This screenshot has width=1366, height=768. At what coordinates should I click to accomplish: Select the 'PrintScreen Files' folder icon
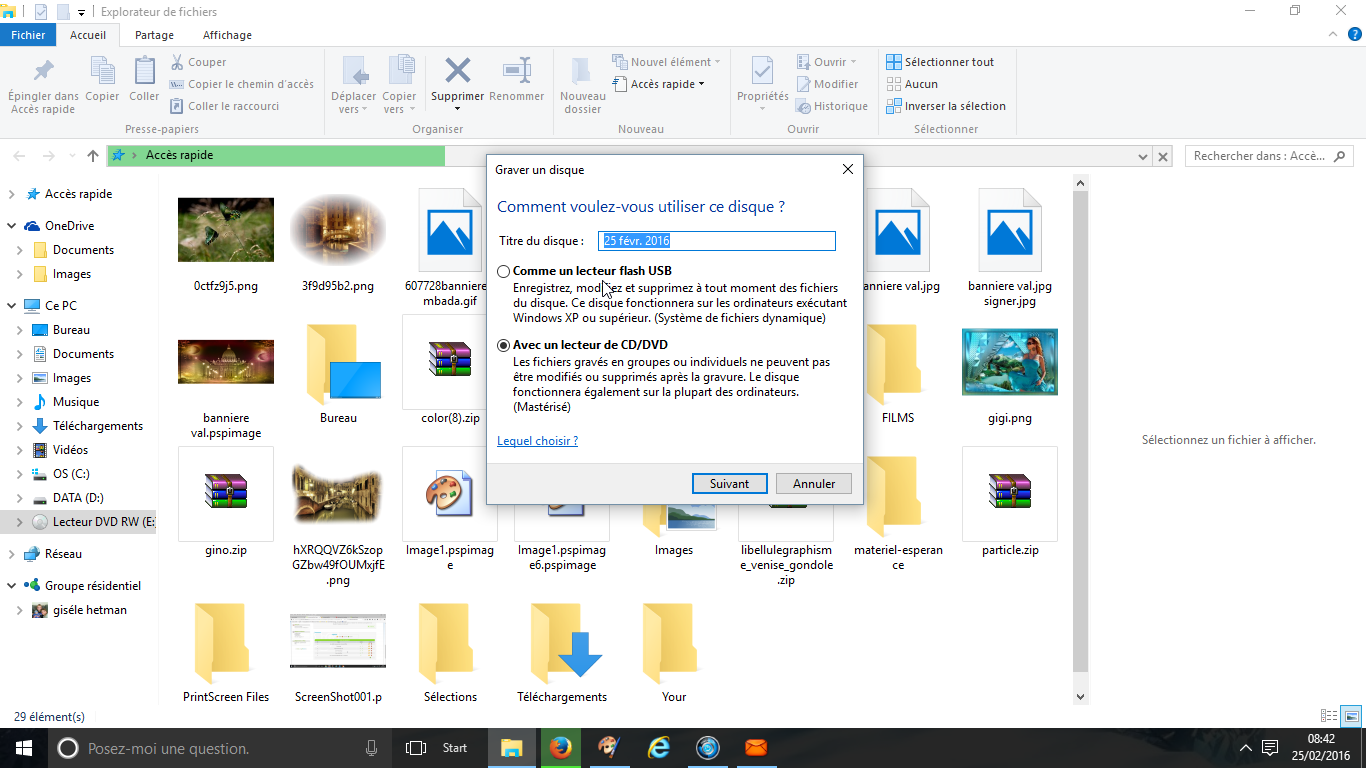tap(222, 641)
